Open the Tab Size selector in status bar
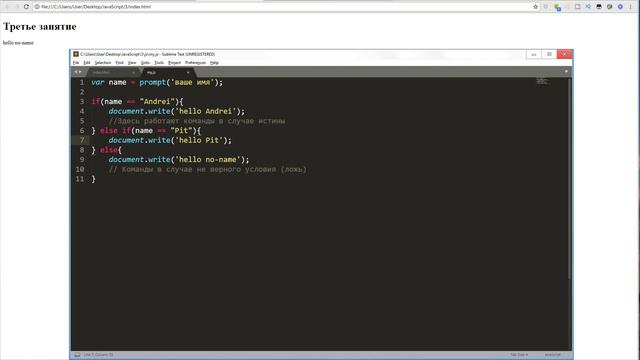The height and width of the screenshot is (360, 640). (x=519, y=355)
